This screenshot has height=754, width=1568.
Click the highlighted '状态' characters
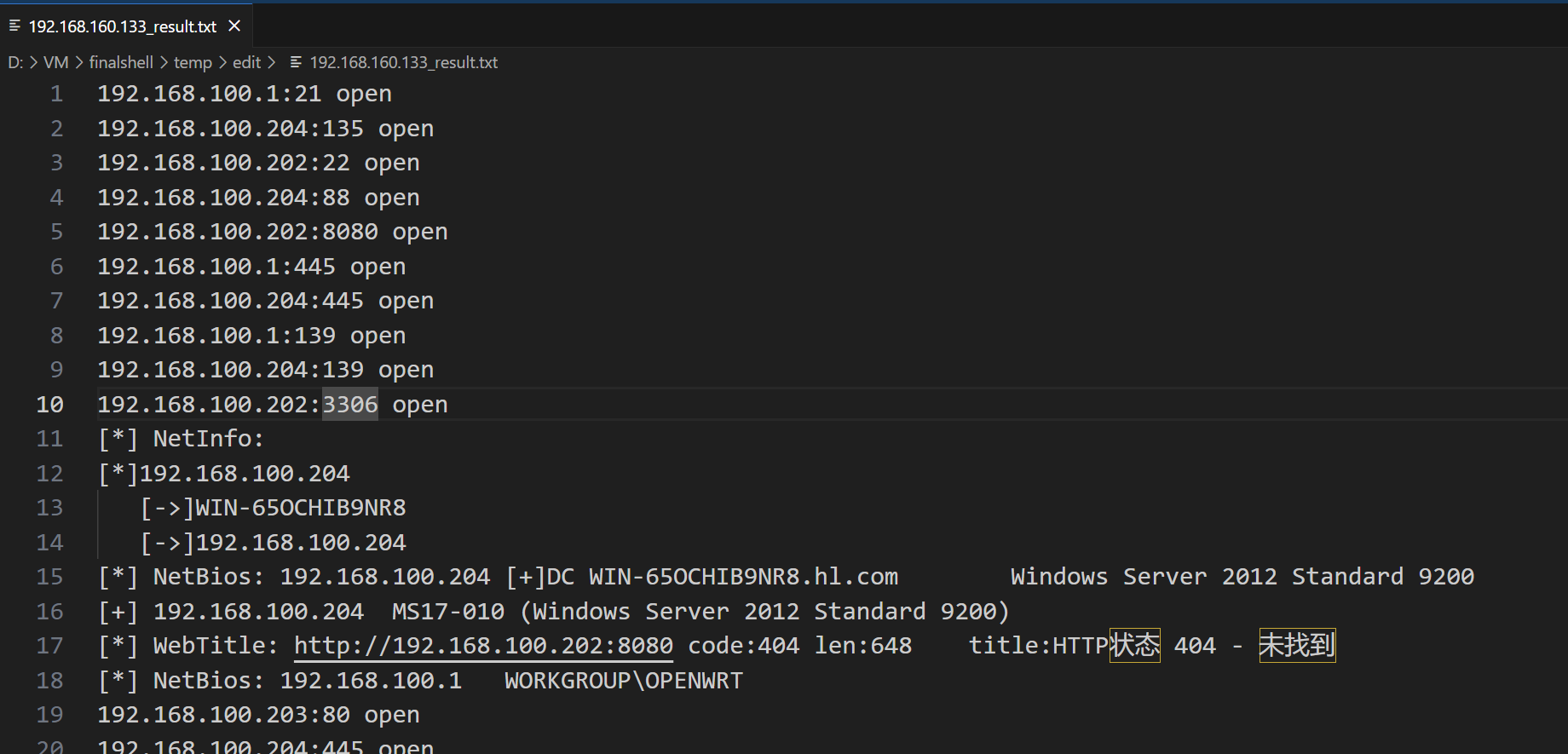pyautogui.click(x=1135, y=646)
